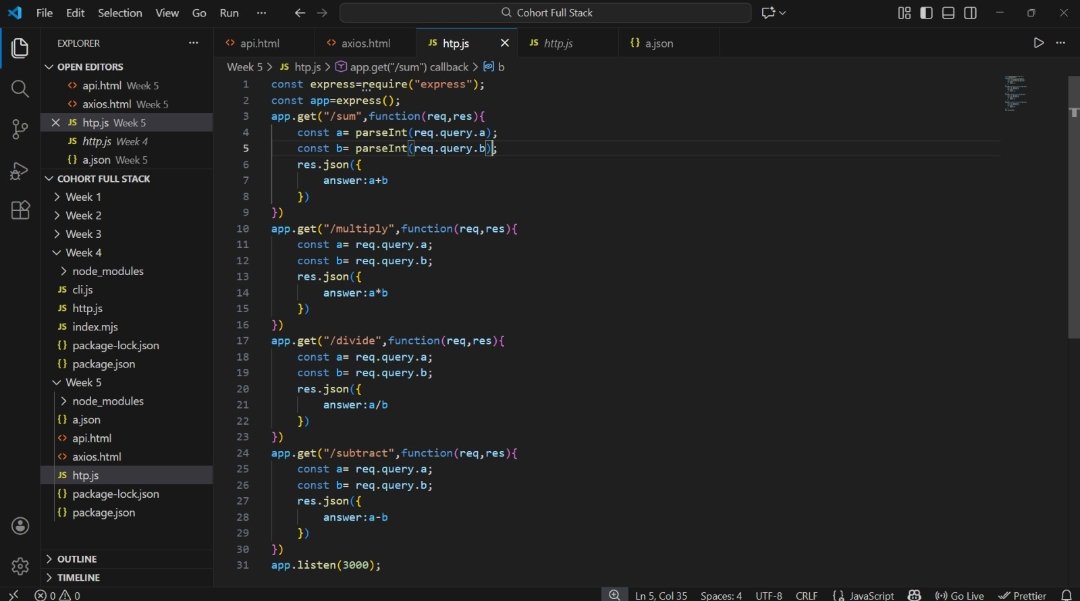Open the Run and Debug view

tap(20, 170)
